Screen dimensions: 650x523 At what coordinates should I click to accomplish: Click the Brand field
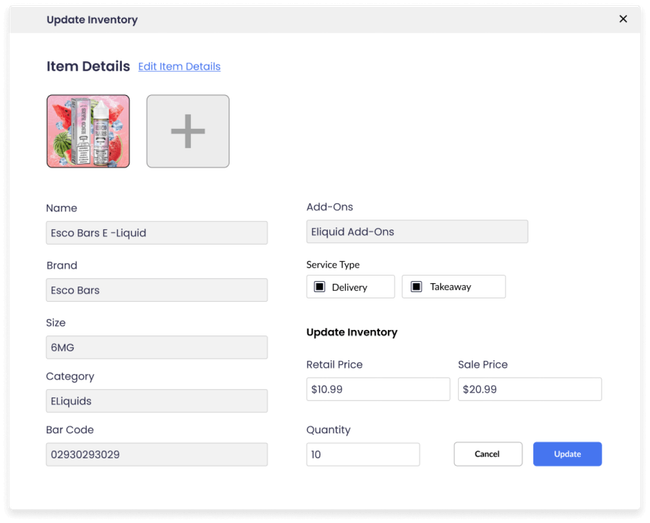[x=157, y=290]
